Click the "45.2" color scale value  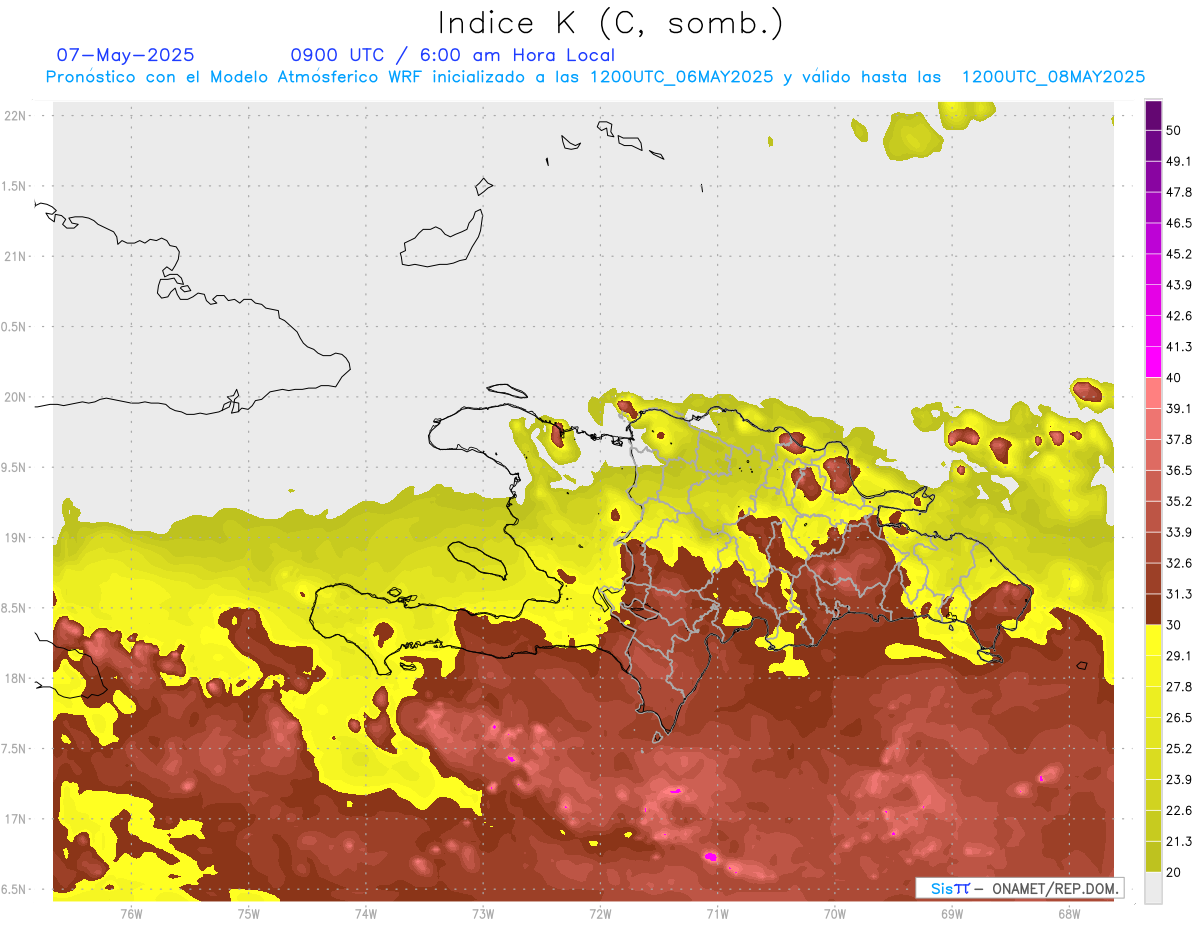point(1179,254)
